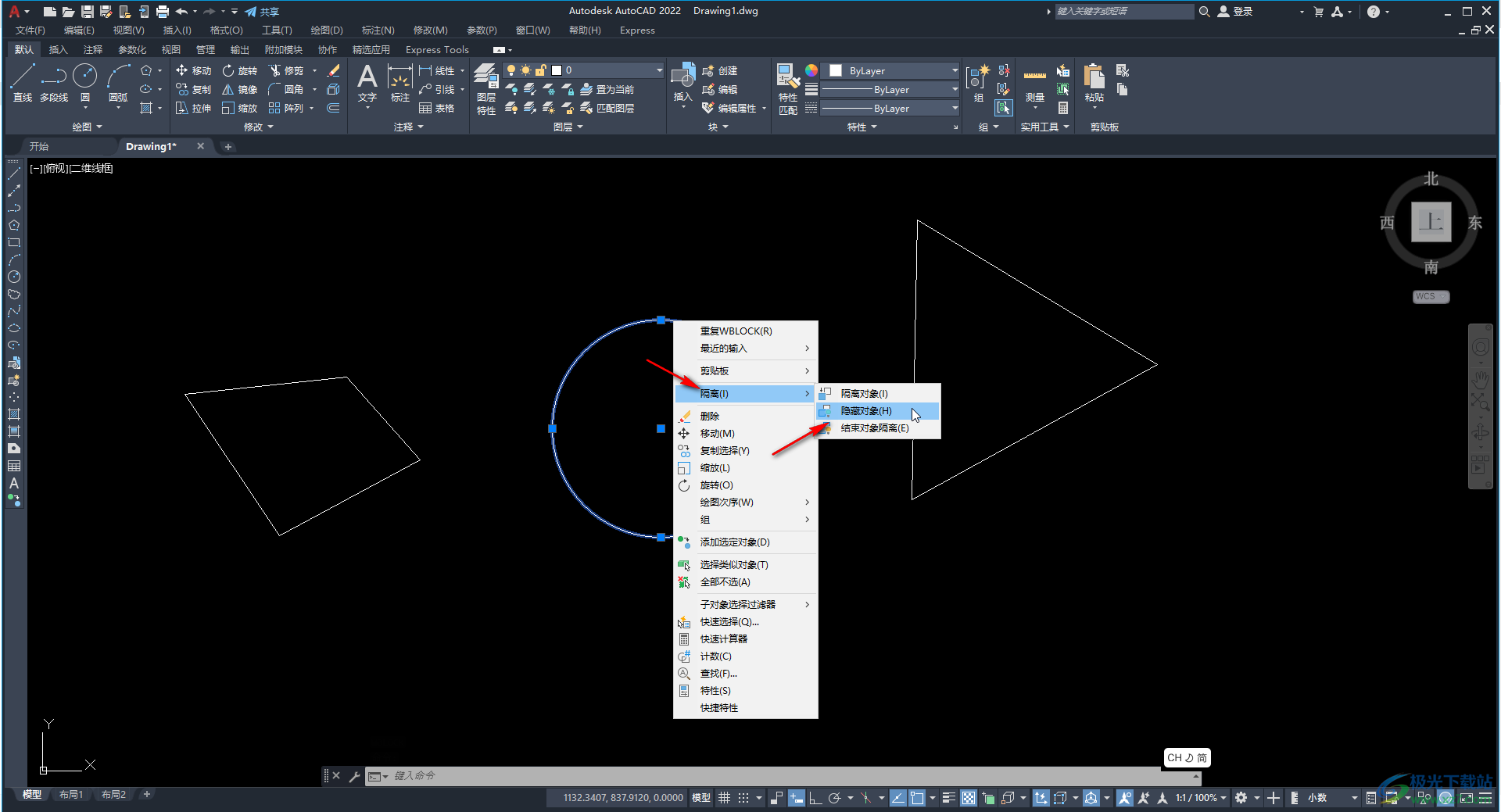Click the Rotate (旋转) tool
Image resolution: width=1501 pixels, height=812 pixels.
click(239, 70)
